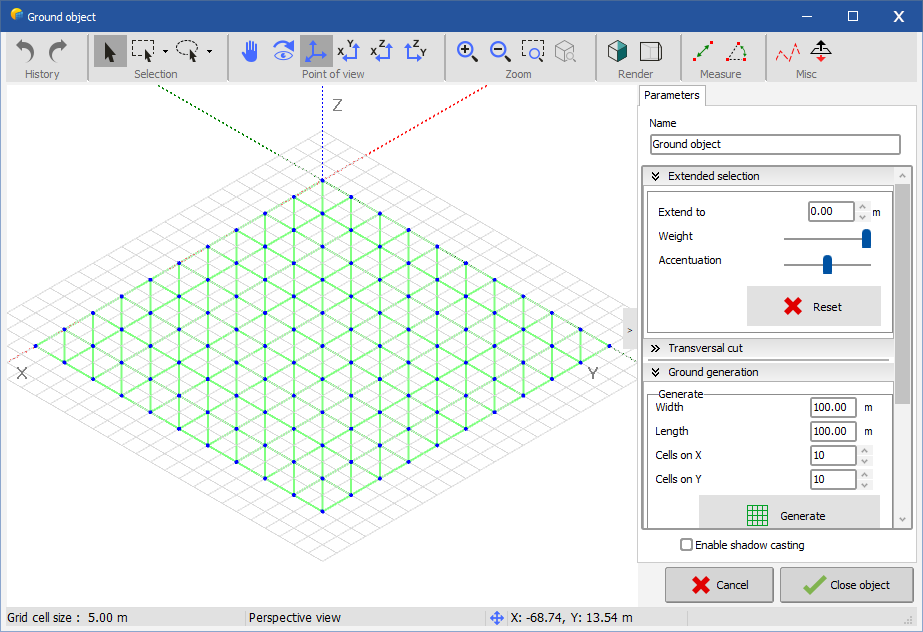923x632 pixels.
Task: Increase Cells on X value
Action: click(865, 451)
